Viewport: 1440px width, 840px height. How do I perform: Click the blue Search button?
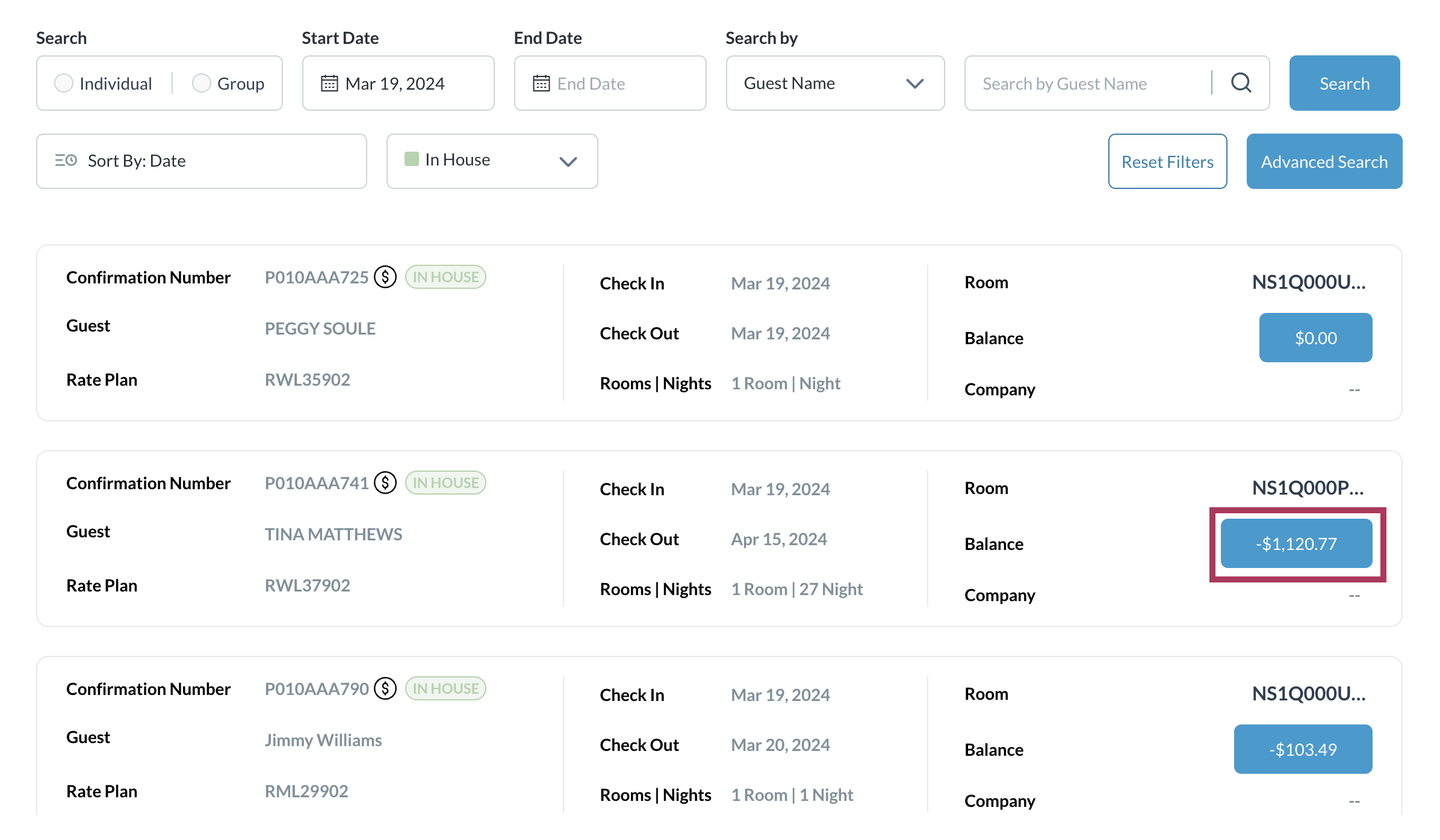(1344, 83)
